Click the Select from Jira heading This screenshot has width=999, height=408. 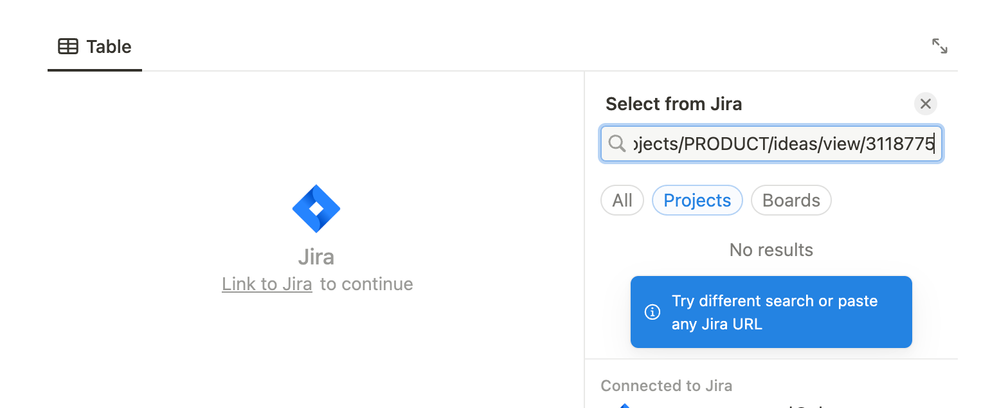[x=673, y=104]
